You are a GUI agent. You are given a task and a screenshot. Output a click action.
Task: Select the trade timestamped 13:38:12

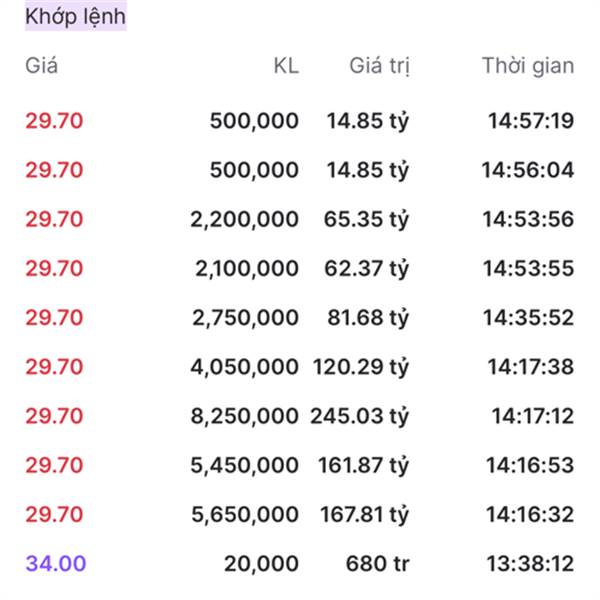click(x=530, y=563)
